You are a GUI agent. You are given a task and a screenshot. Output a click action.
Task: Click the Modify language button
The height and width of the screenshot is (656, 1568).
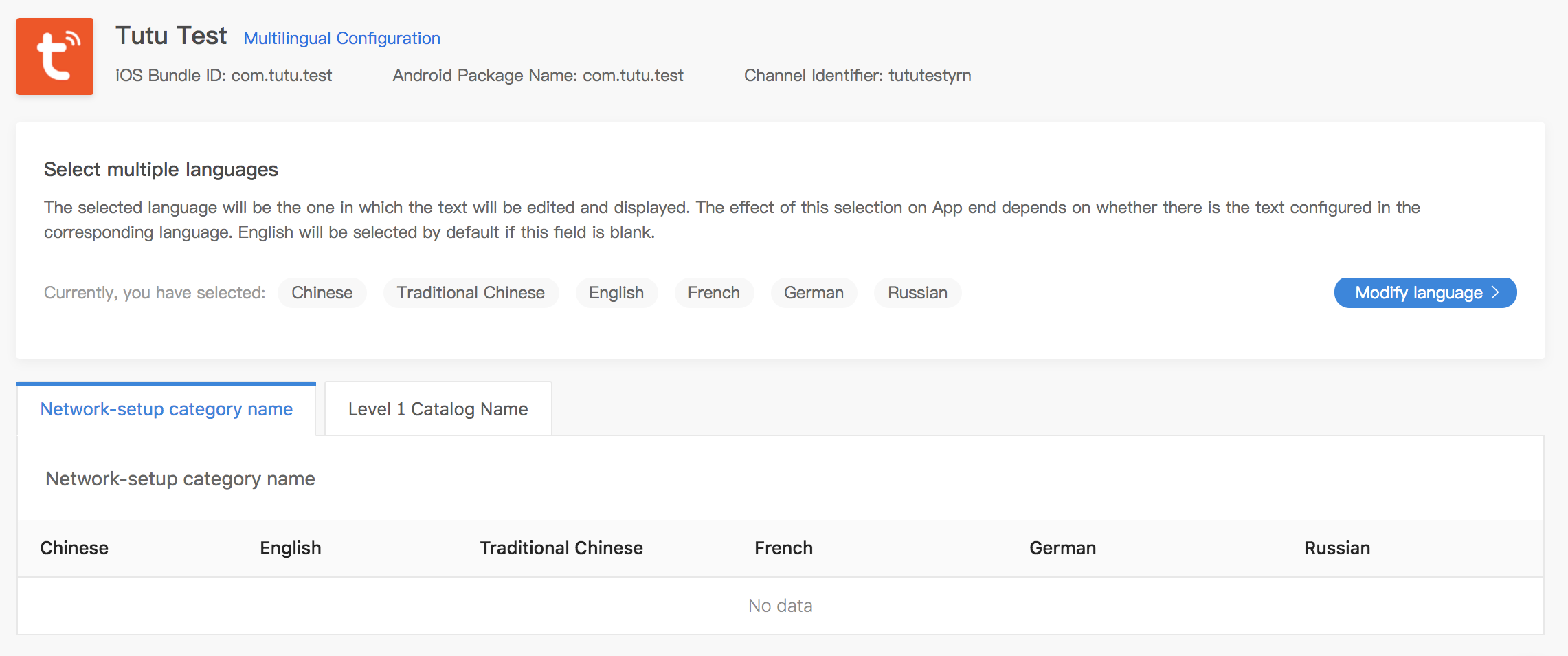click(x=1425, y=293)
